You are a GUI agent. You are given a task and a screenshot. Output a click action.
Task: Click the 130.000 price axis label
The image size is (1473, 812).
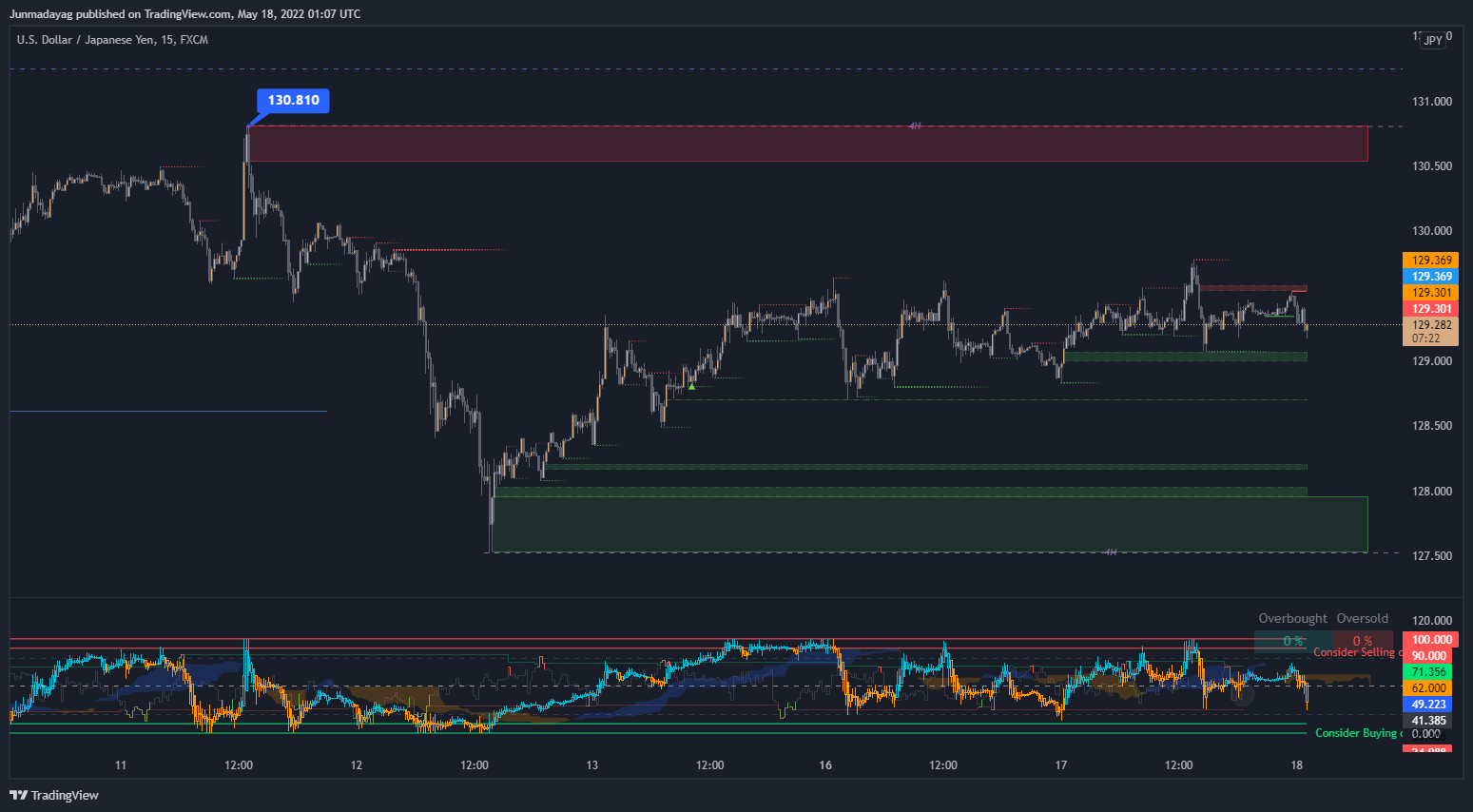click(x=1432, y=231)
